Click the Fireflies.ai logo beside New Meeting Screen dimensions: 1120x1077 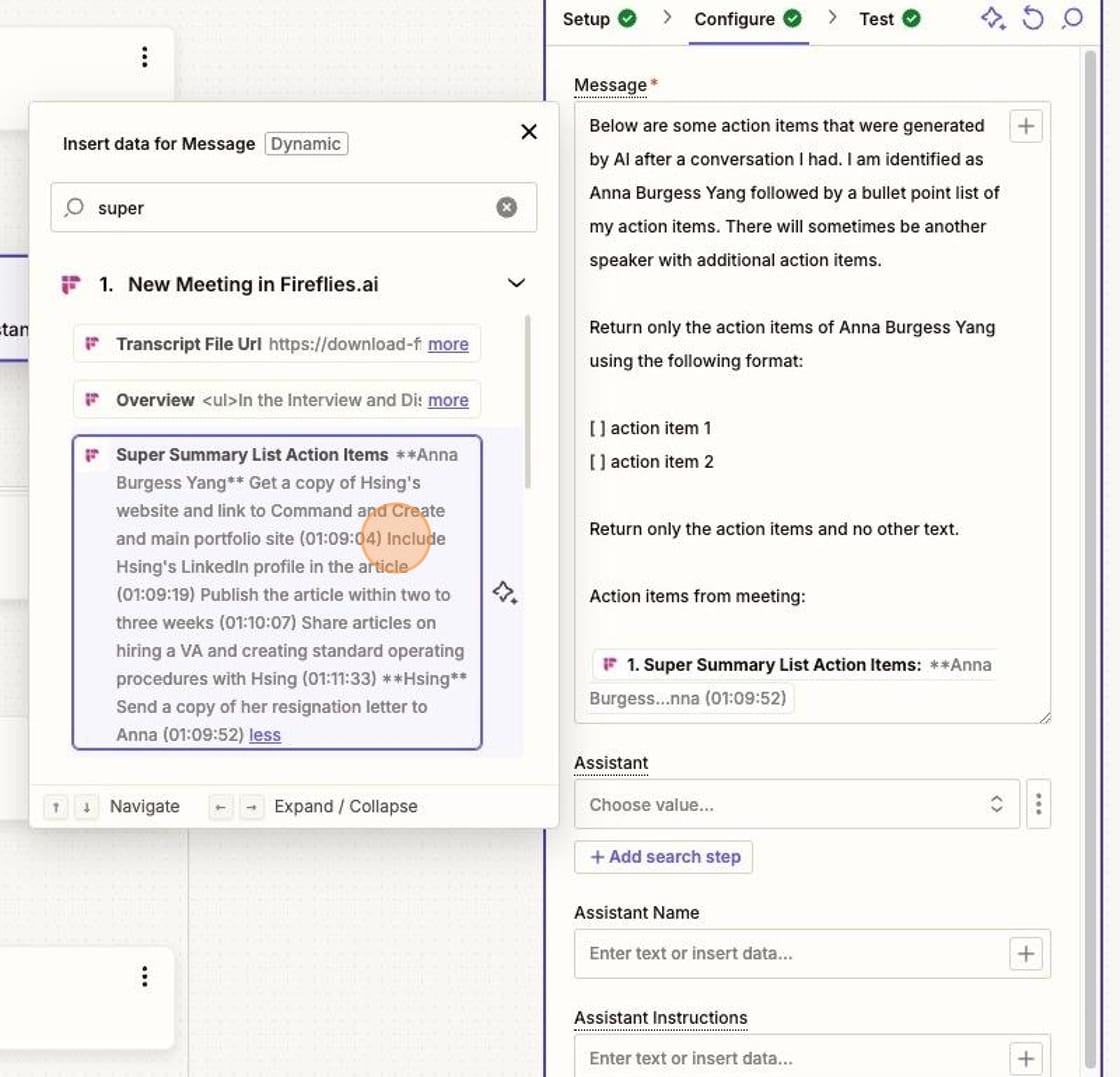click(x=71, y=284)
